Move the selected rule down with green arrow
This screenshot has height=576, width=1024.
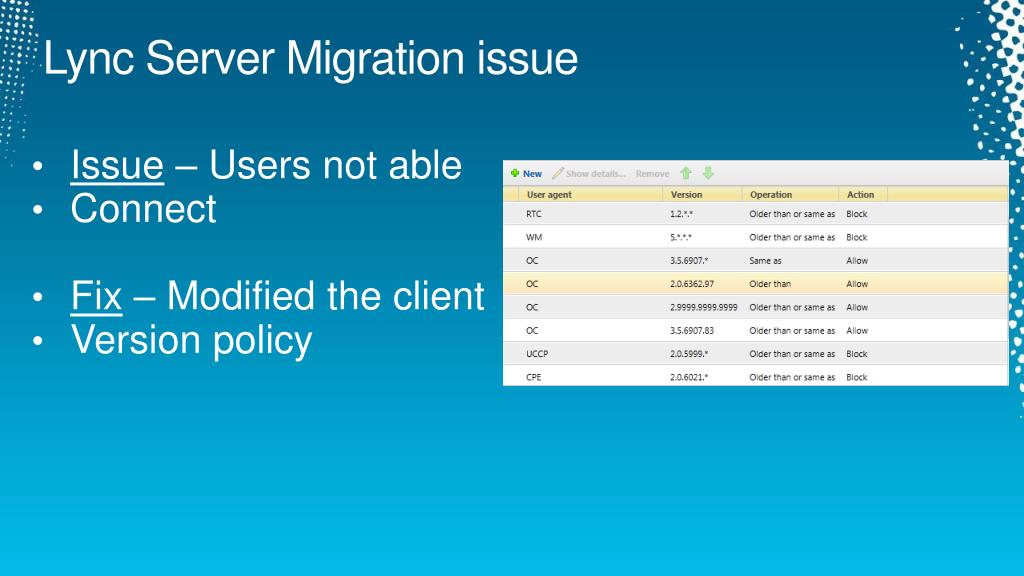pos(709,173)
